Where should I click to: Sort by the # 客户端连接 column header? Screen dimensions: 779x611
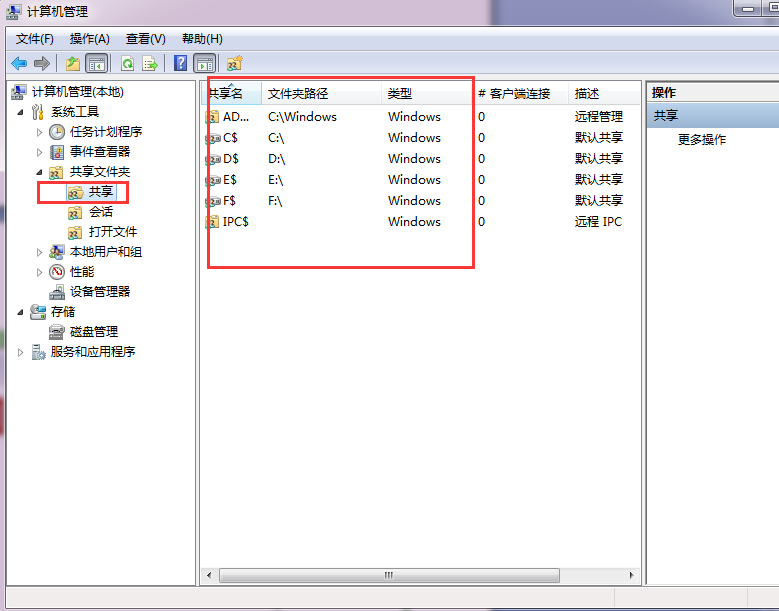point(520,93)
